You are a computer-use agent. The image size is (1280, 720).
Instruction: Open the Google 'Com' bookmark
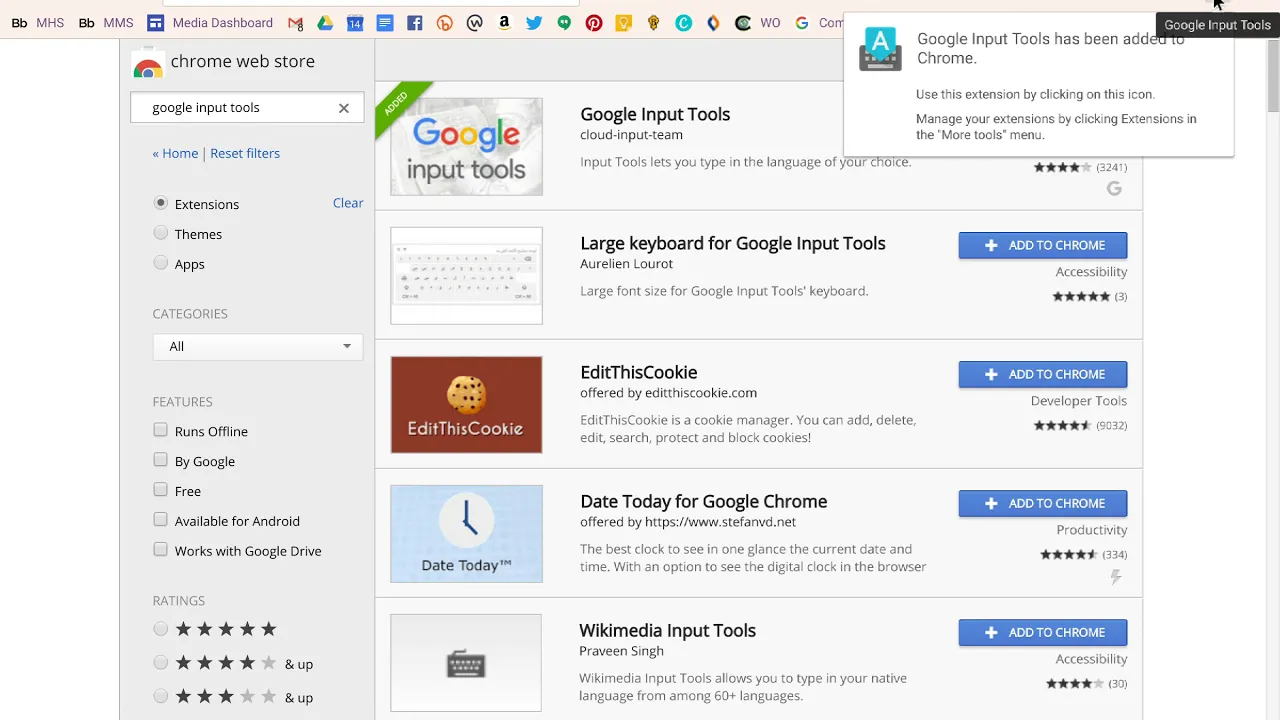pos(819,23)
